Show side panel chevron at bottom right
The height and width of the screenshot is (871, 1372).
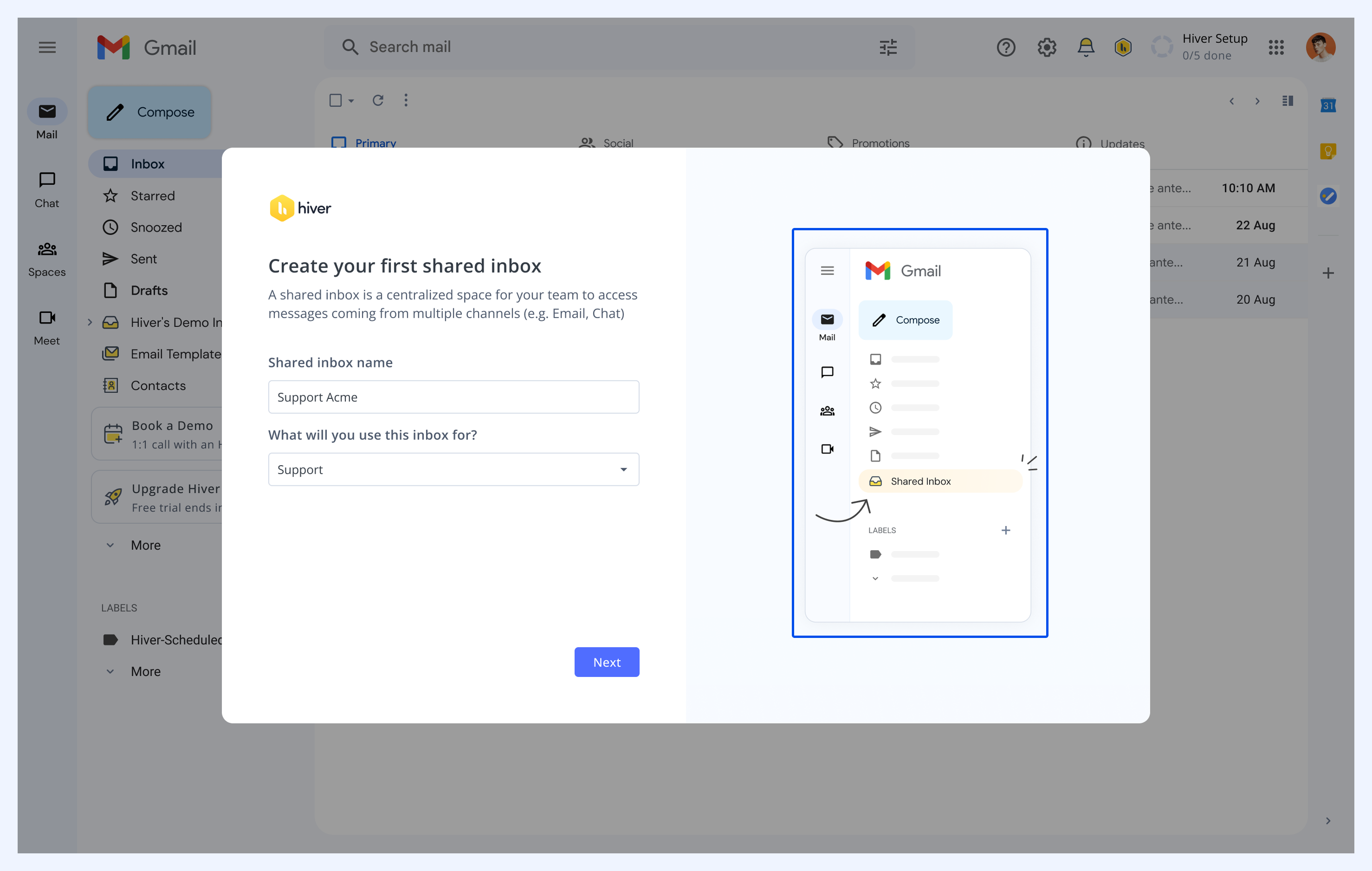pyautogui.click(x=1328, y=821)
